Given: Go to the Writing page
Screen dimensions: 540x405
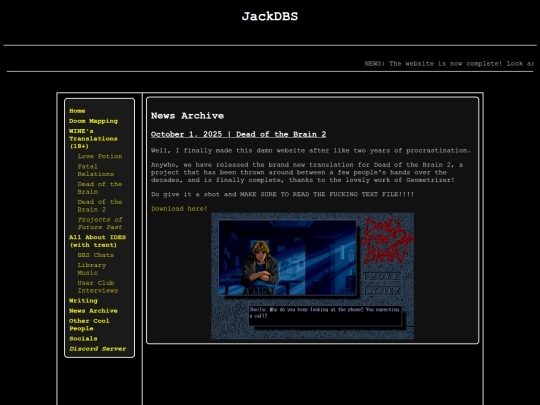Looking at the screenshot, I should coord(83,301).
